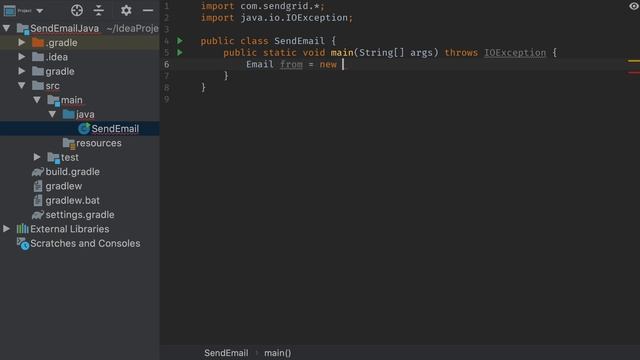Viewport: 640px width, 360px height.
Task: Click the settings.gradle elephant icon
Action: [38, 215]
